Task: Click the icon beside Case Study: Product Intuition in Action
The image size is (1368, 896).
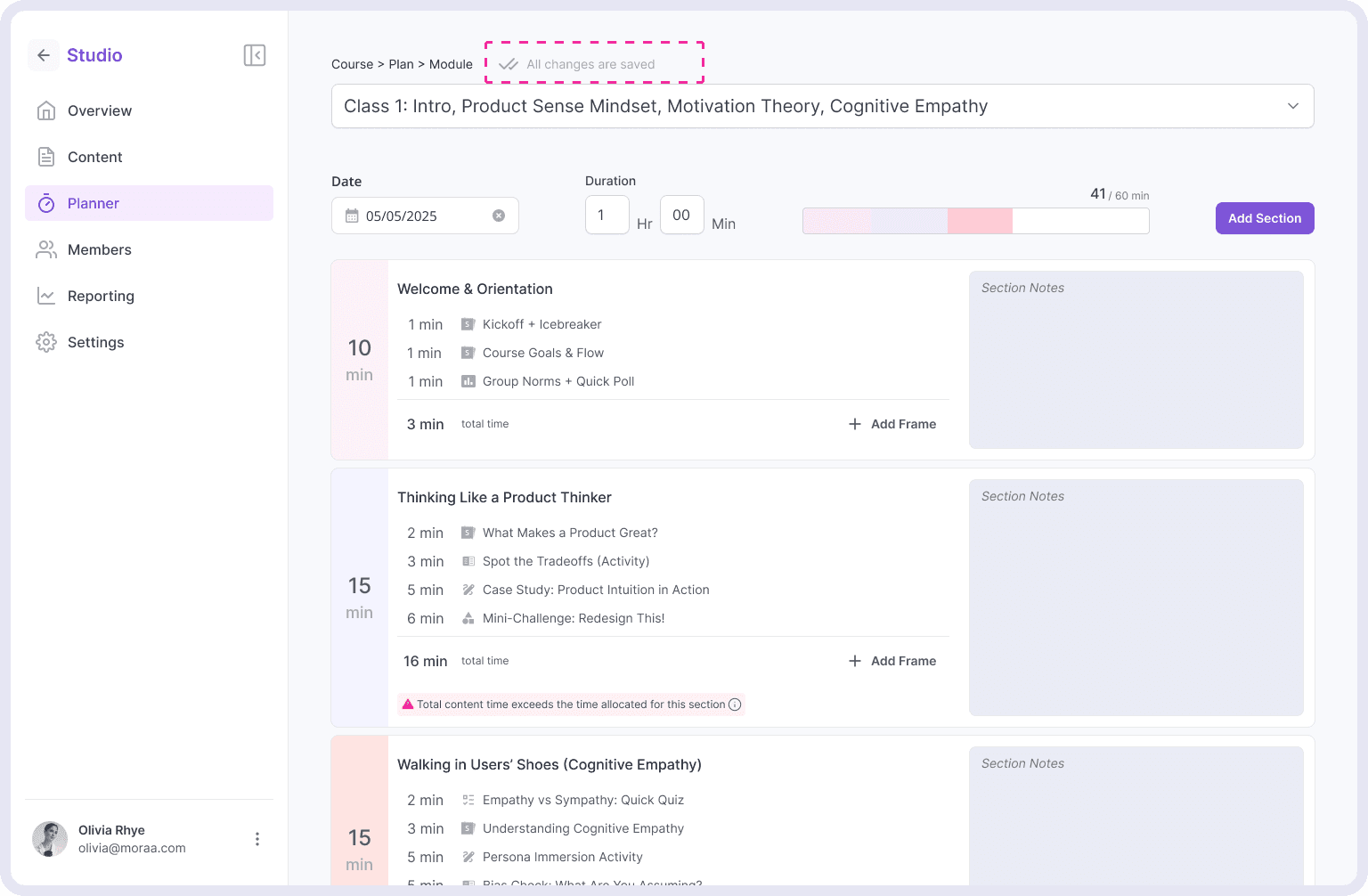Action: click(x=468, y=590)
